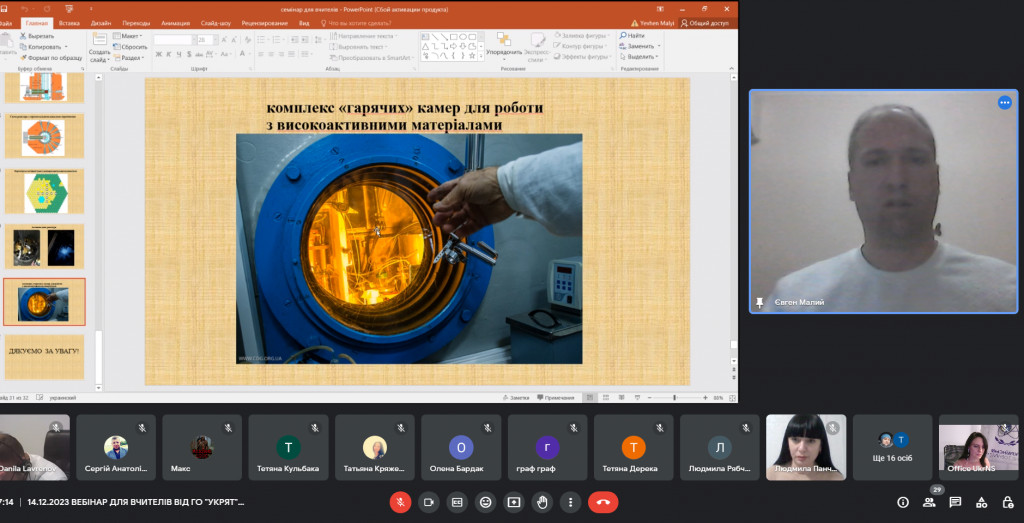The image size is (1024, 523).
Task: Show the participants list of 29 people
Action: [x=929, y=502]
